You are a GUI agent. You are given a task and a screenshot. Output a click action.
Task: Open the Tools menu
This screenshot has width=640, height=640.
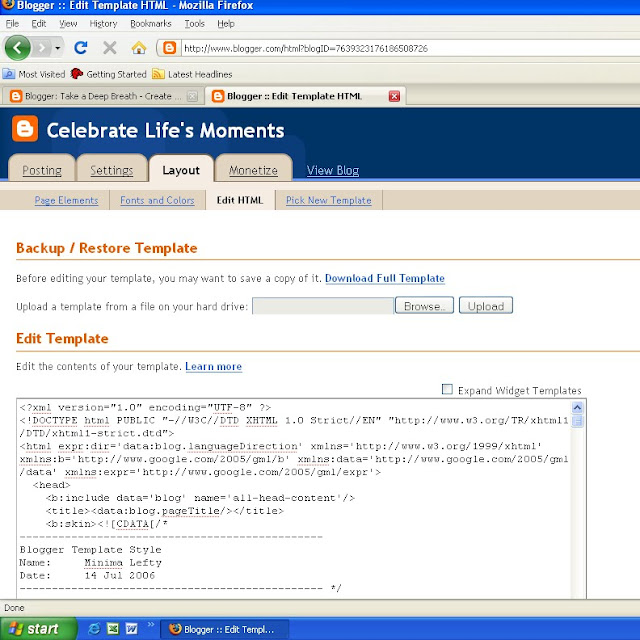pyautogui.click(x=194, y=24)
